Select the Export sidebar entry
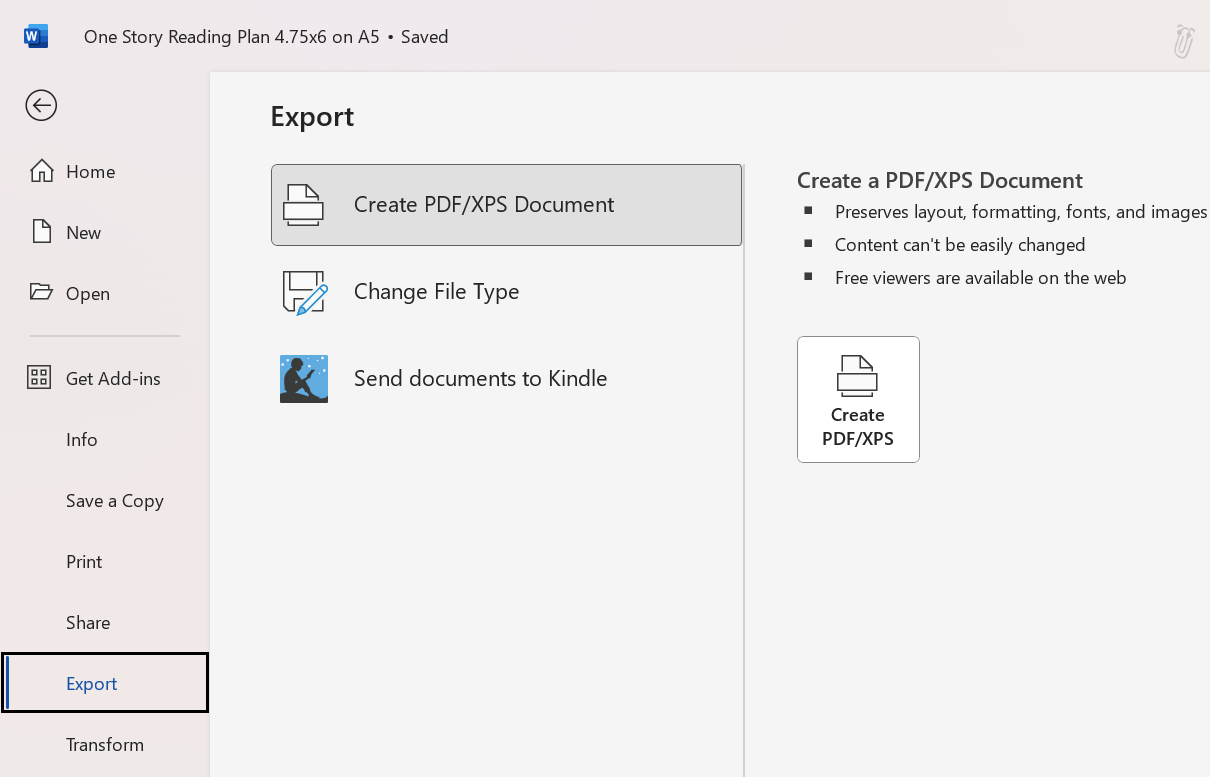The height and width of the screenshot is (777, 1210). pos(91,683)
